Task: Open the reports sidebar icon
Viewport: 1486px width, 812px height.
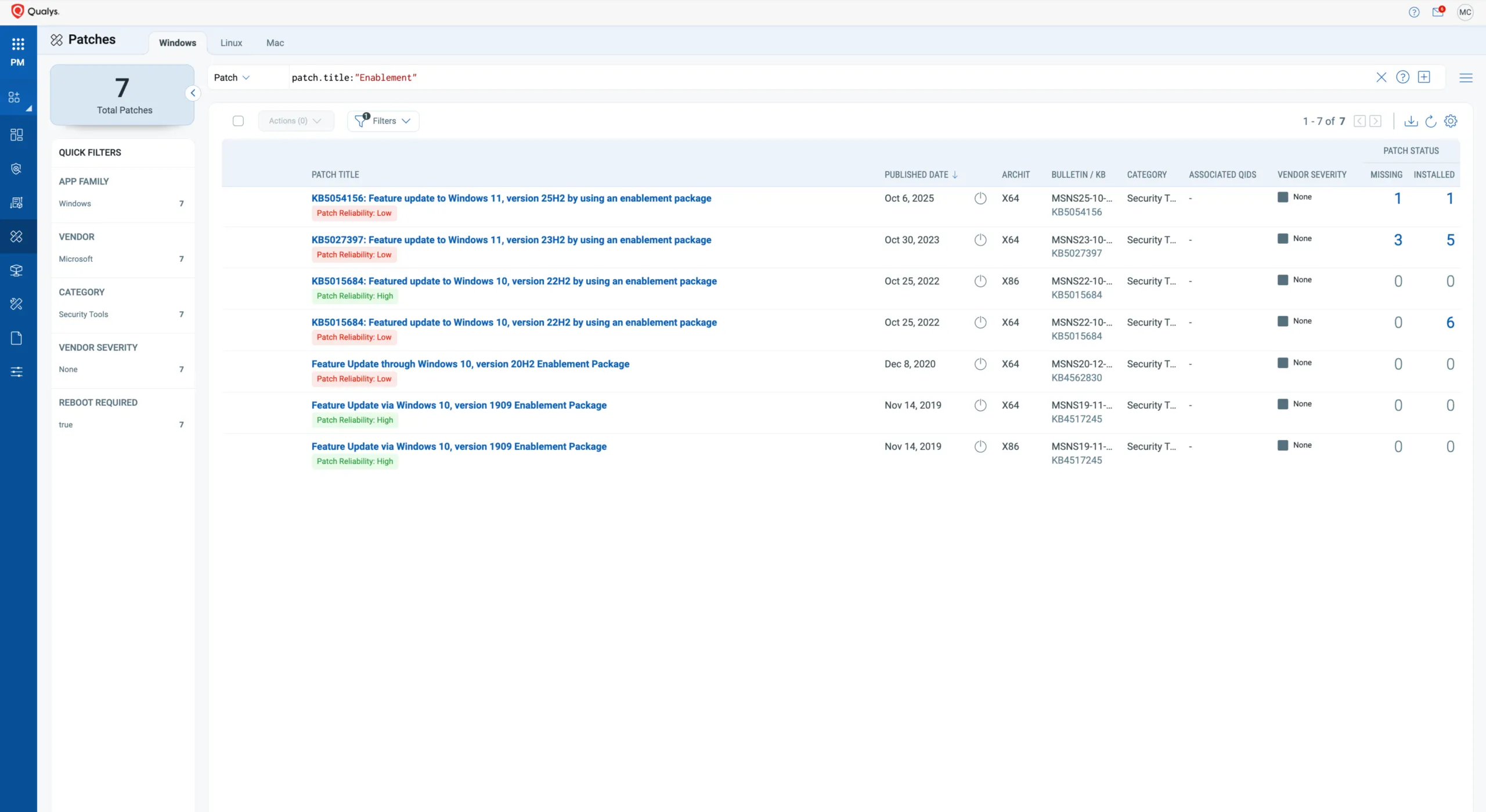Action: click(x=16, y=203)
